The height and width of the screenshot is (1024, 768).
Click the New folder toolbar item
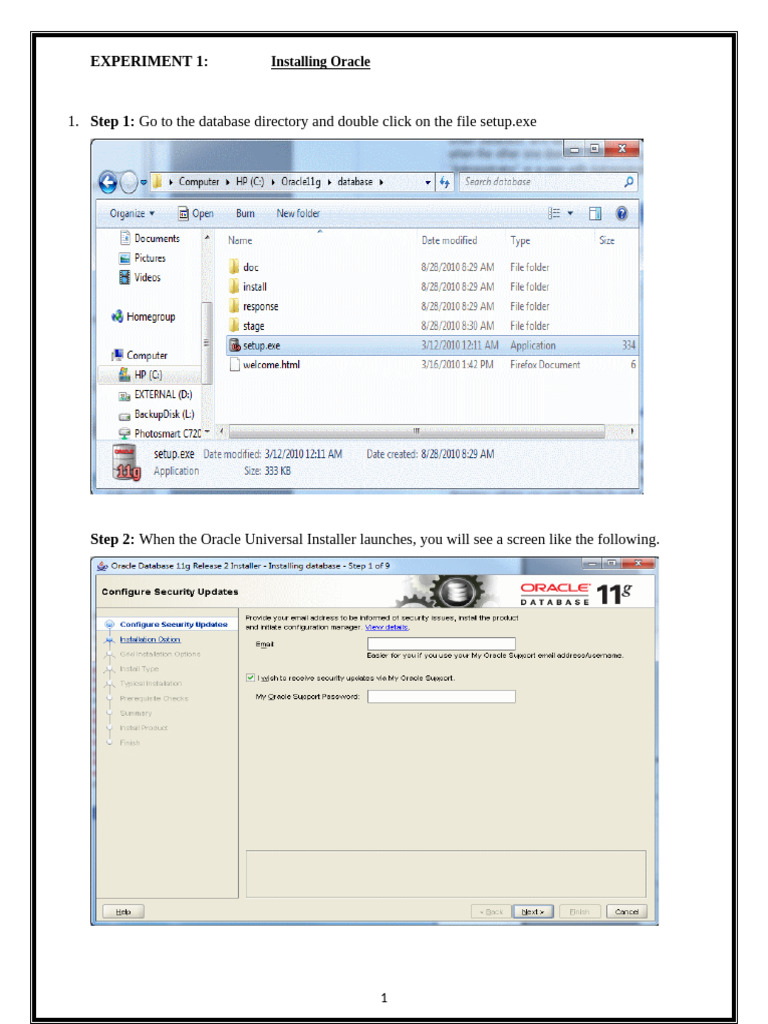(298, 213)
